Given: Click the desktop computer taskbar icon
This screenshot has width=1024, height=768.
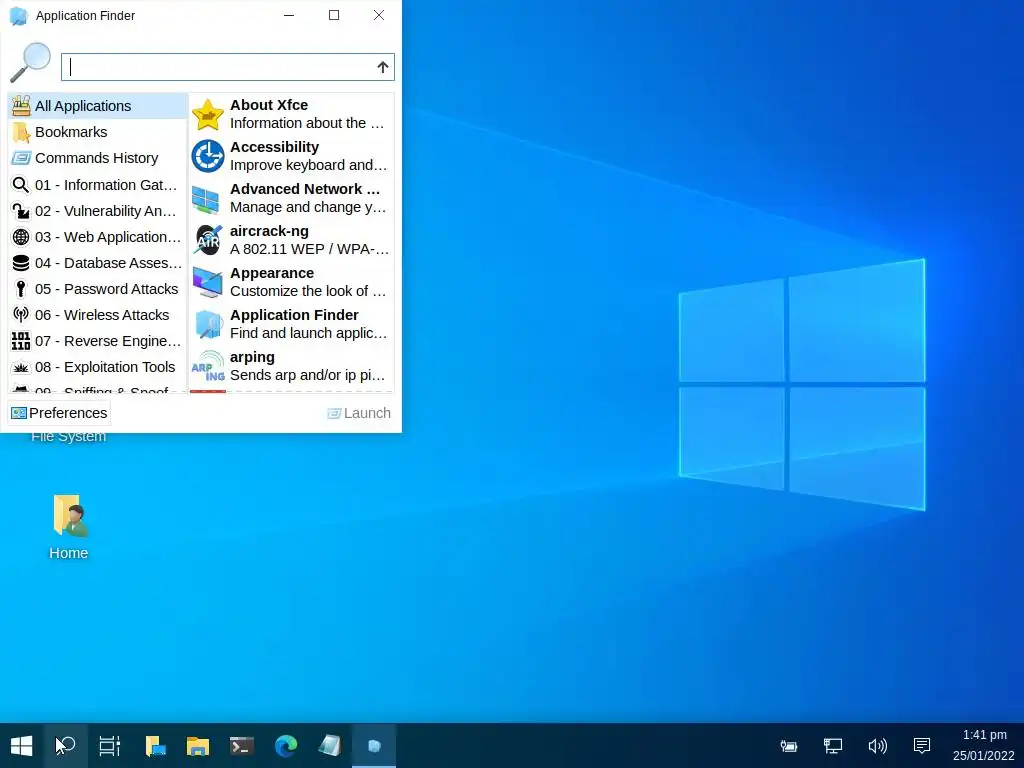Looking at the screenshot, I should click(x=155, y=746).
